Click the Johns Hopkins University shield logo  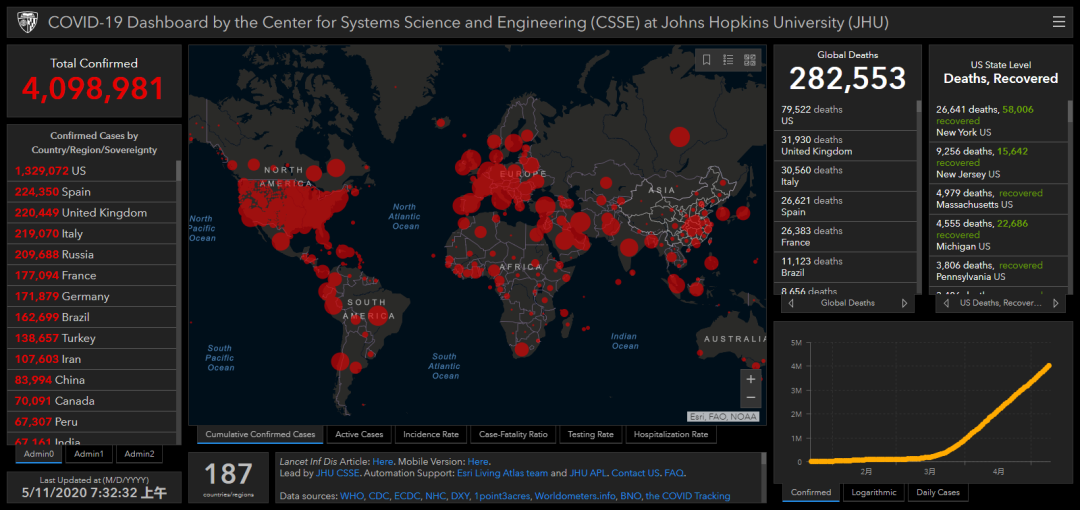coord(28,22)
